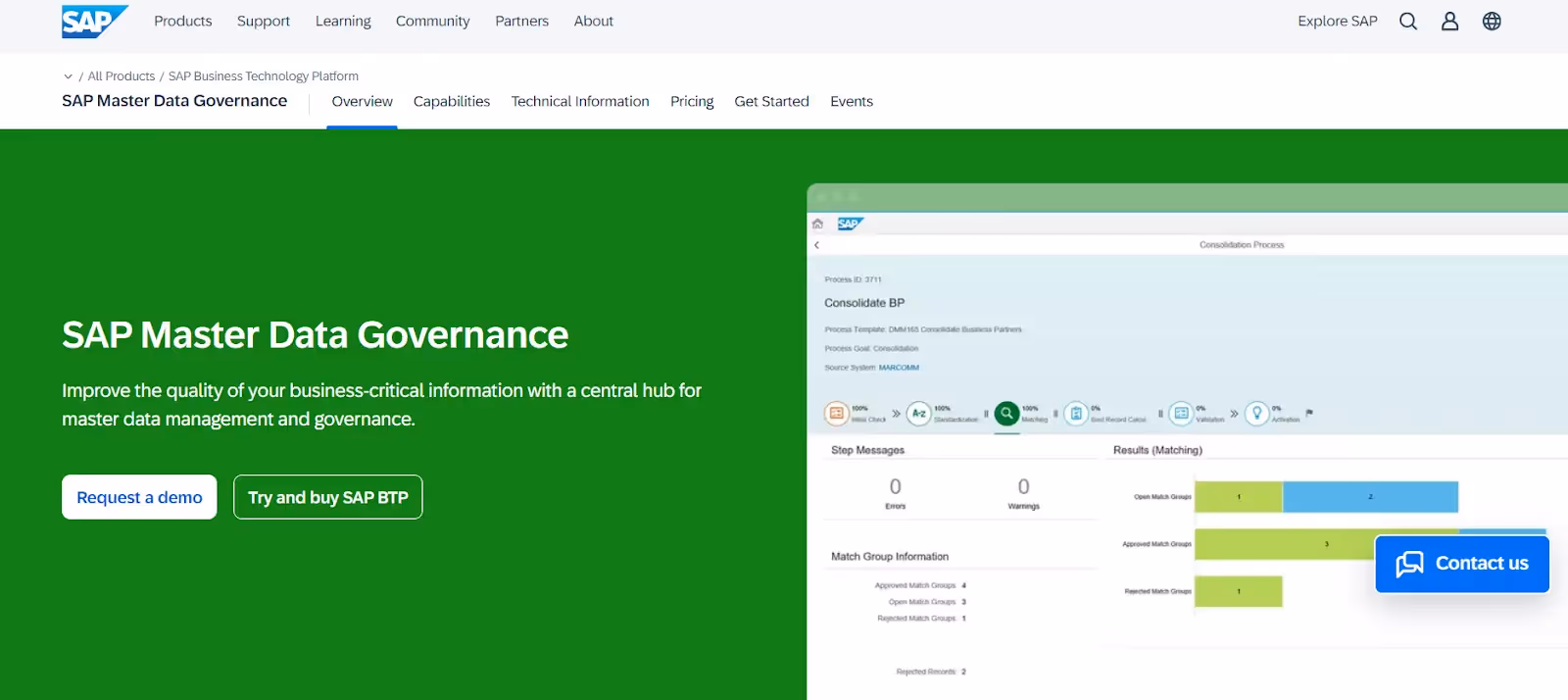Open the Products menu
1568x700 pixels.
point(183,21)
